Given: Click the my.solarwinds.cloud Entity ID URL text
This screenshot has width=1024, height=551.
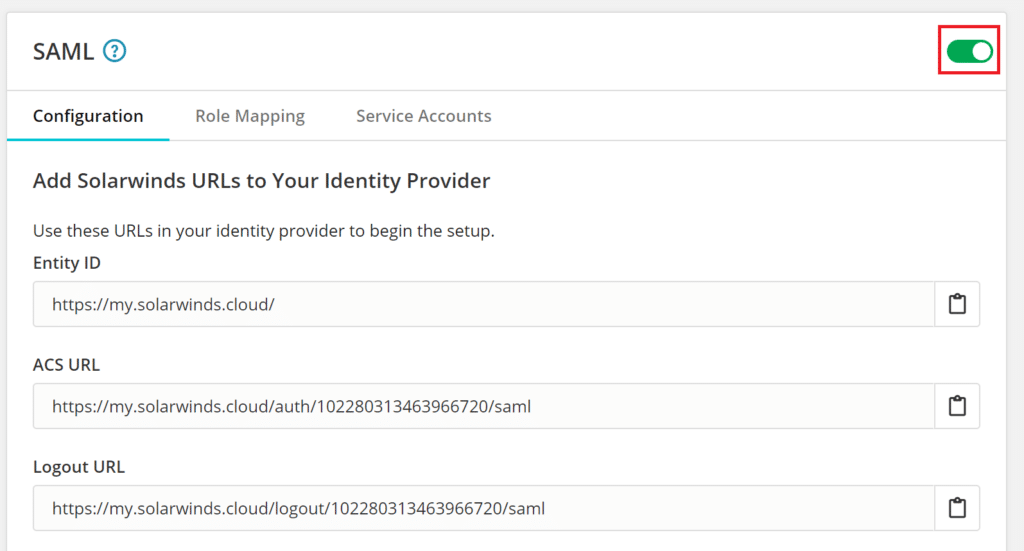Looking at the screenshot, I should point(163,304).
